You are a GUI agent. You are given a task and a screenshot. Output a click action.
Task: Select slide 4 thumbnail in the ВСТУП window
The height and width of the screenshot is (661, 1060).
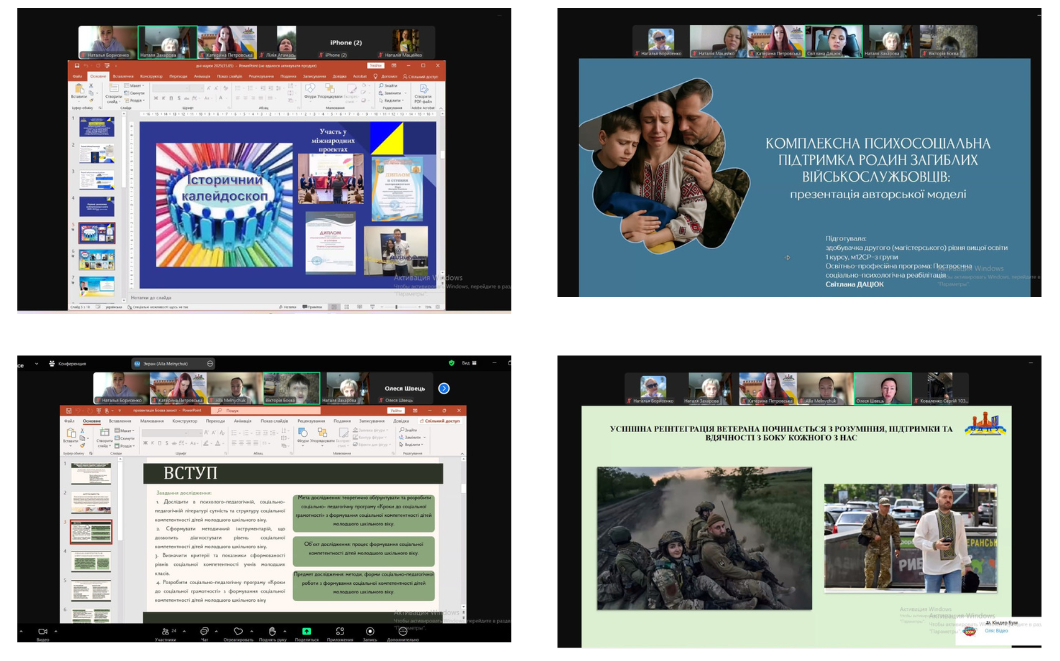(x=91, y=560)
